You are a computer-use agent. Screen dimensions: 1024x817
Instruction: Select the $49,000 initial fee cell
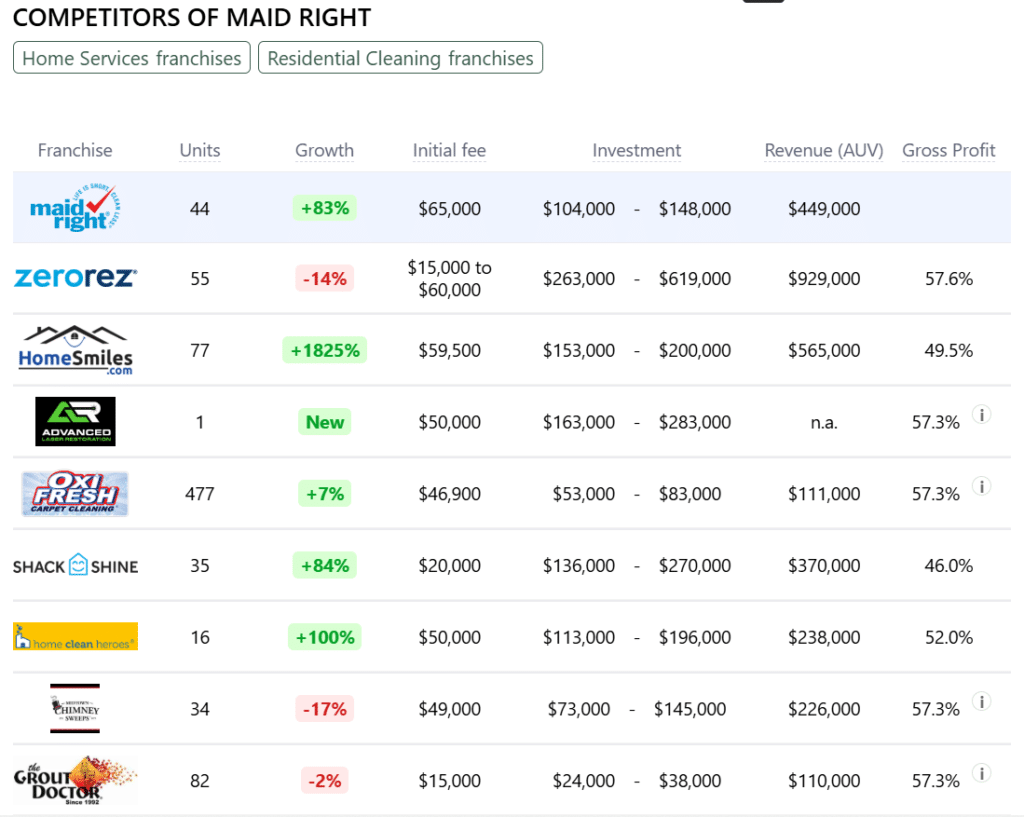coord(449,709)
